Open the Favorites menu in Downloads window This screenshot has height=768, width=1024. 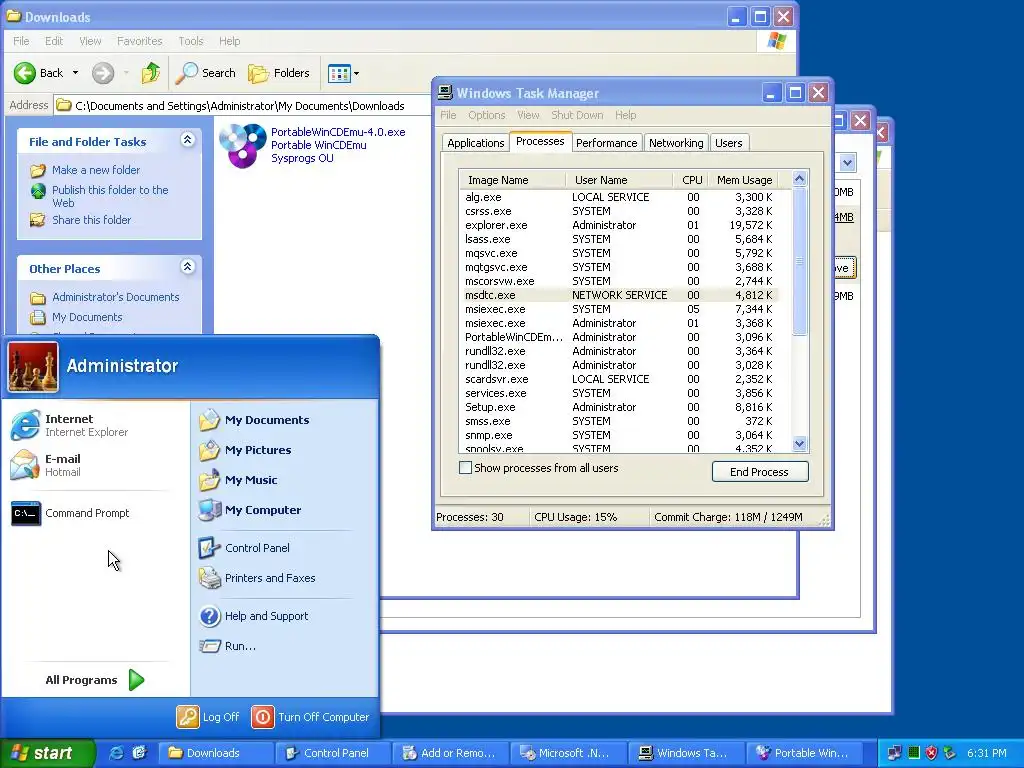click(140, 41)
